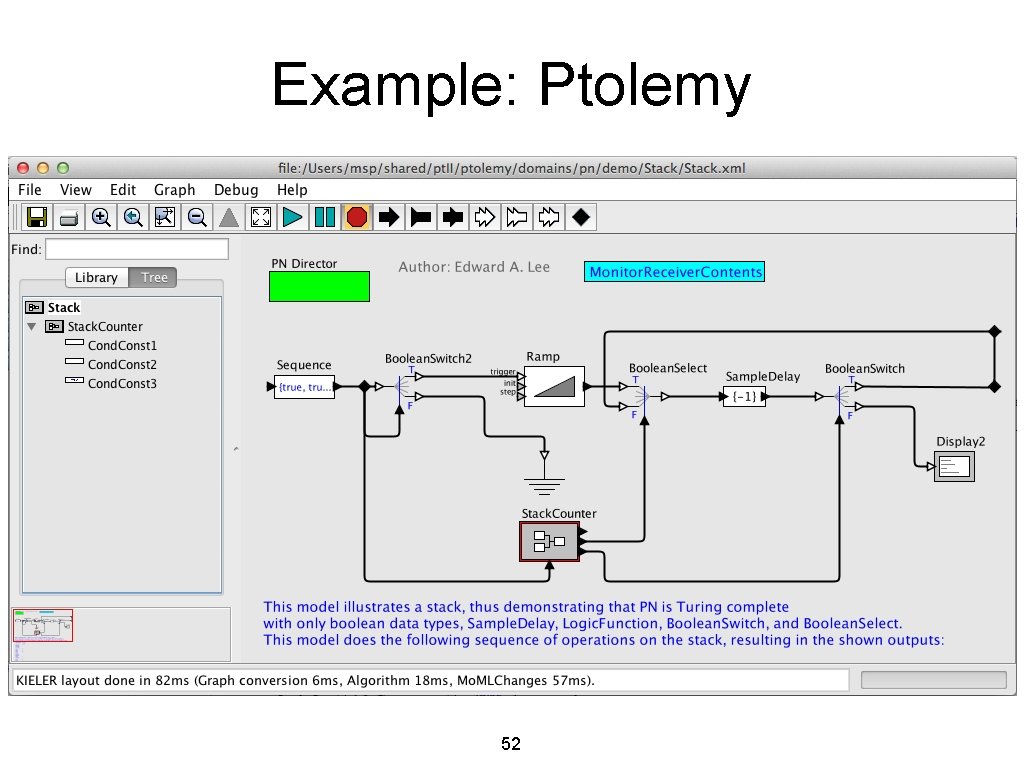Select the Sequence actor block

[304, 387]
